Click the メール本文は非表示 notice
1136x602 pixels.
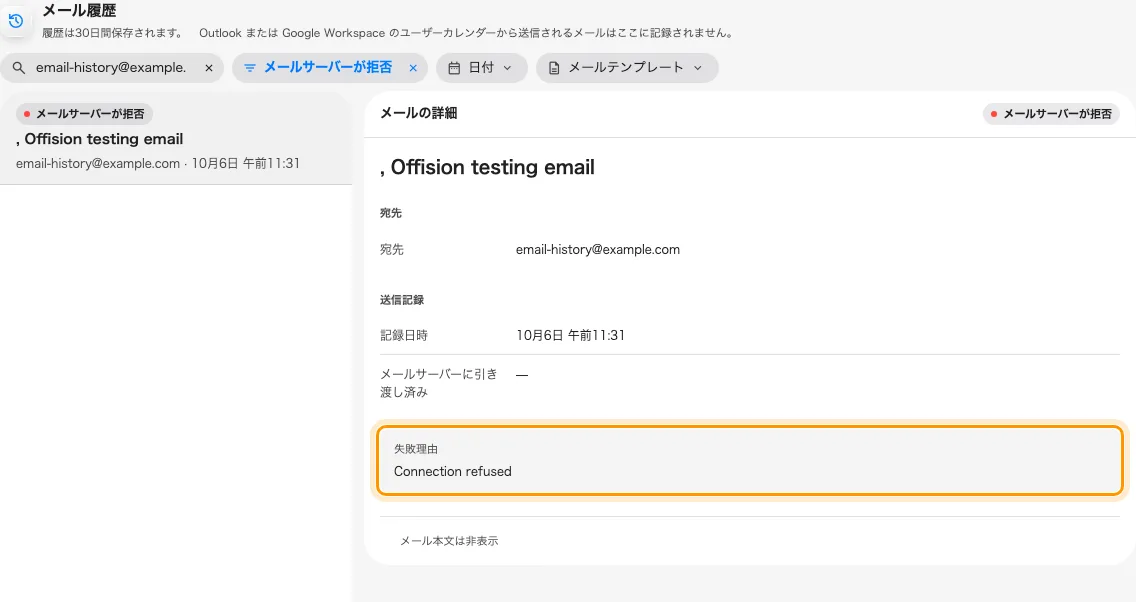click(x=449, y=541)
